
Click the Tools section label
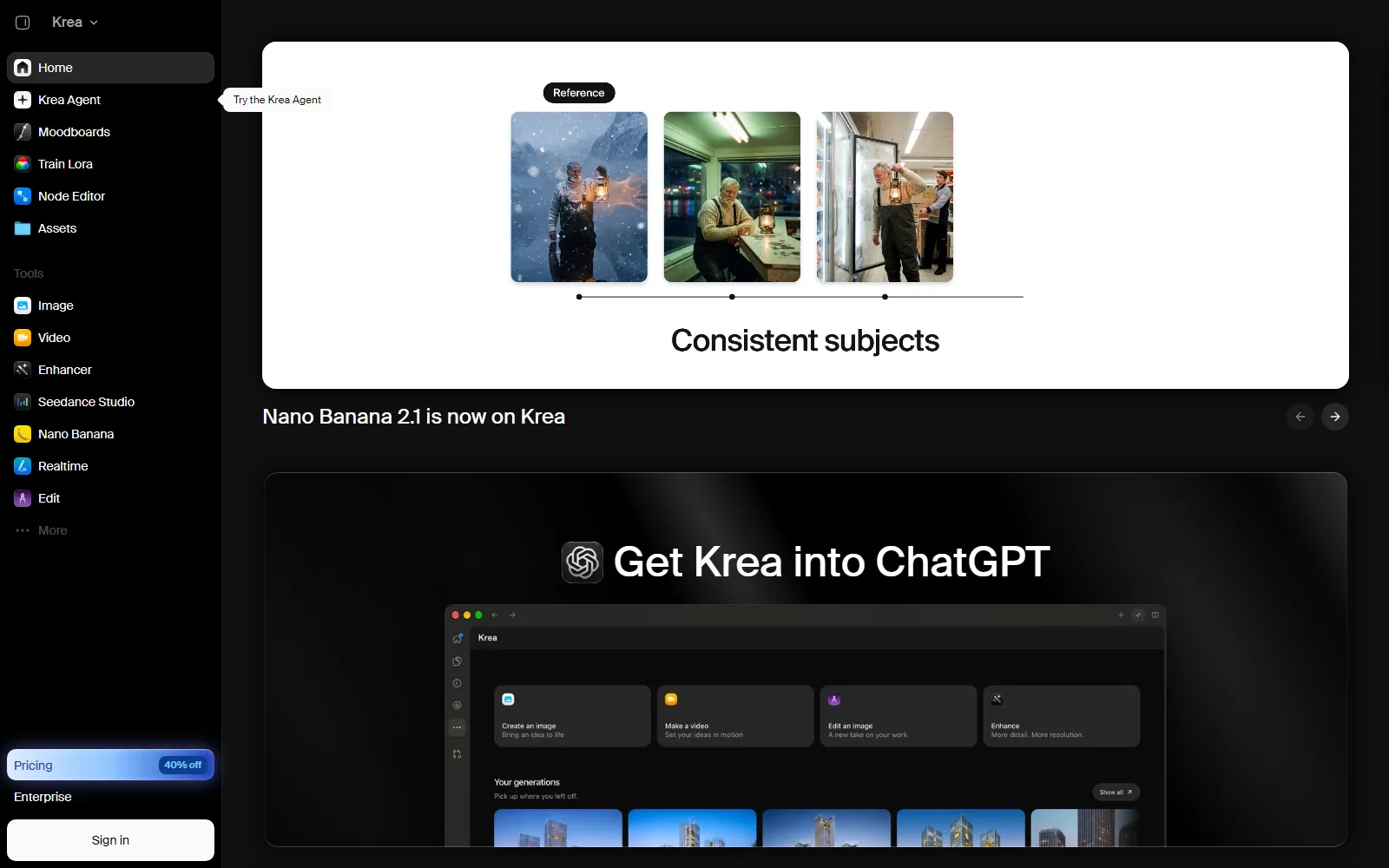(x=29, y=273)
